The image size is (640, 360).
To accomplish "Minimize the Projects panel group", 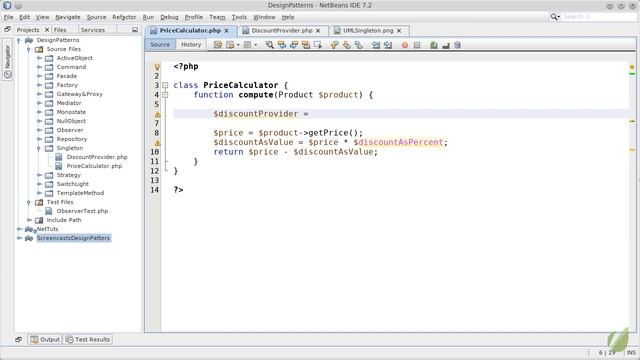I will 135,30.
